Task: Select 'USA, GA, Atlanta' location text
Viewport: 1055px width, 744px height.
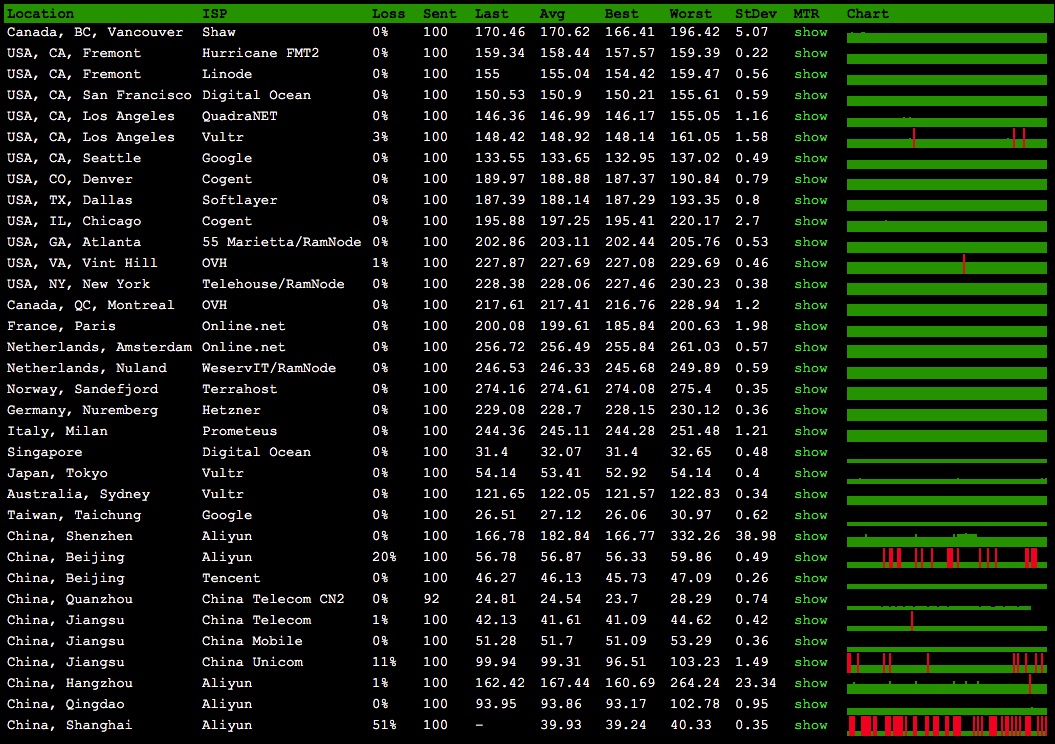Action: click(x=74, y=242)
